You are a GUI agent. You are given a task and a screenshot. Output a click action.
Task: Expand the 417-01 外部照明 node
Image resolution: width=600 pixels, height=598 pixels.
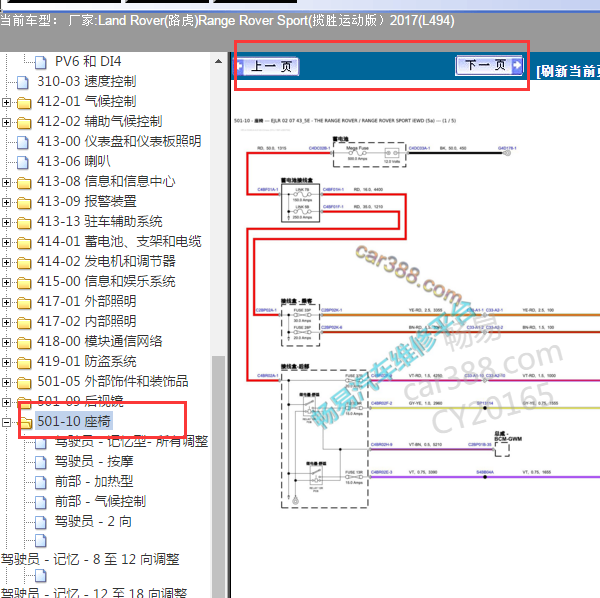pos(6,302)
